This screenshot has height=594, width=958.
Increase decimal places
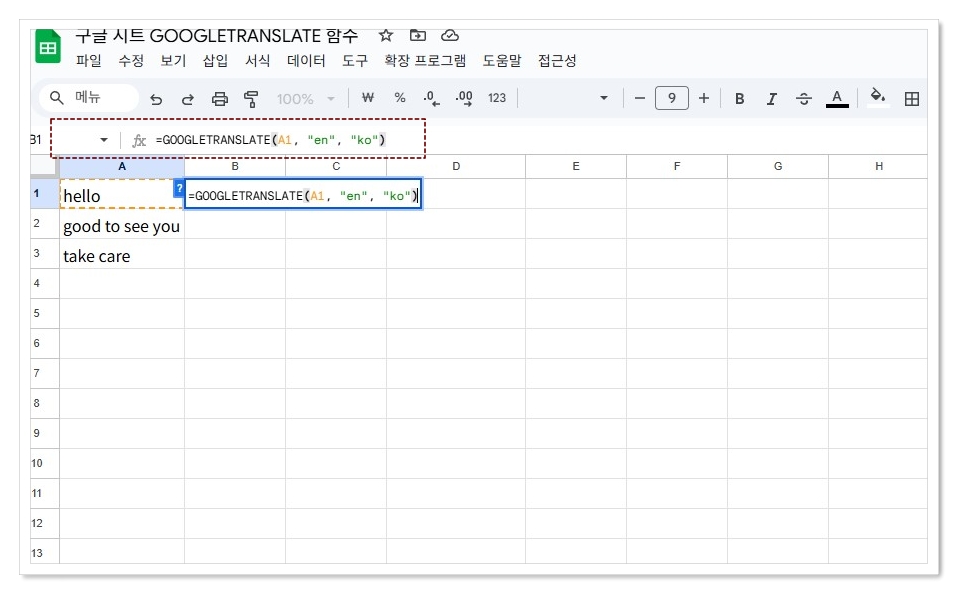[x=464, y=98]
